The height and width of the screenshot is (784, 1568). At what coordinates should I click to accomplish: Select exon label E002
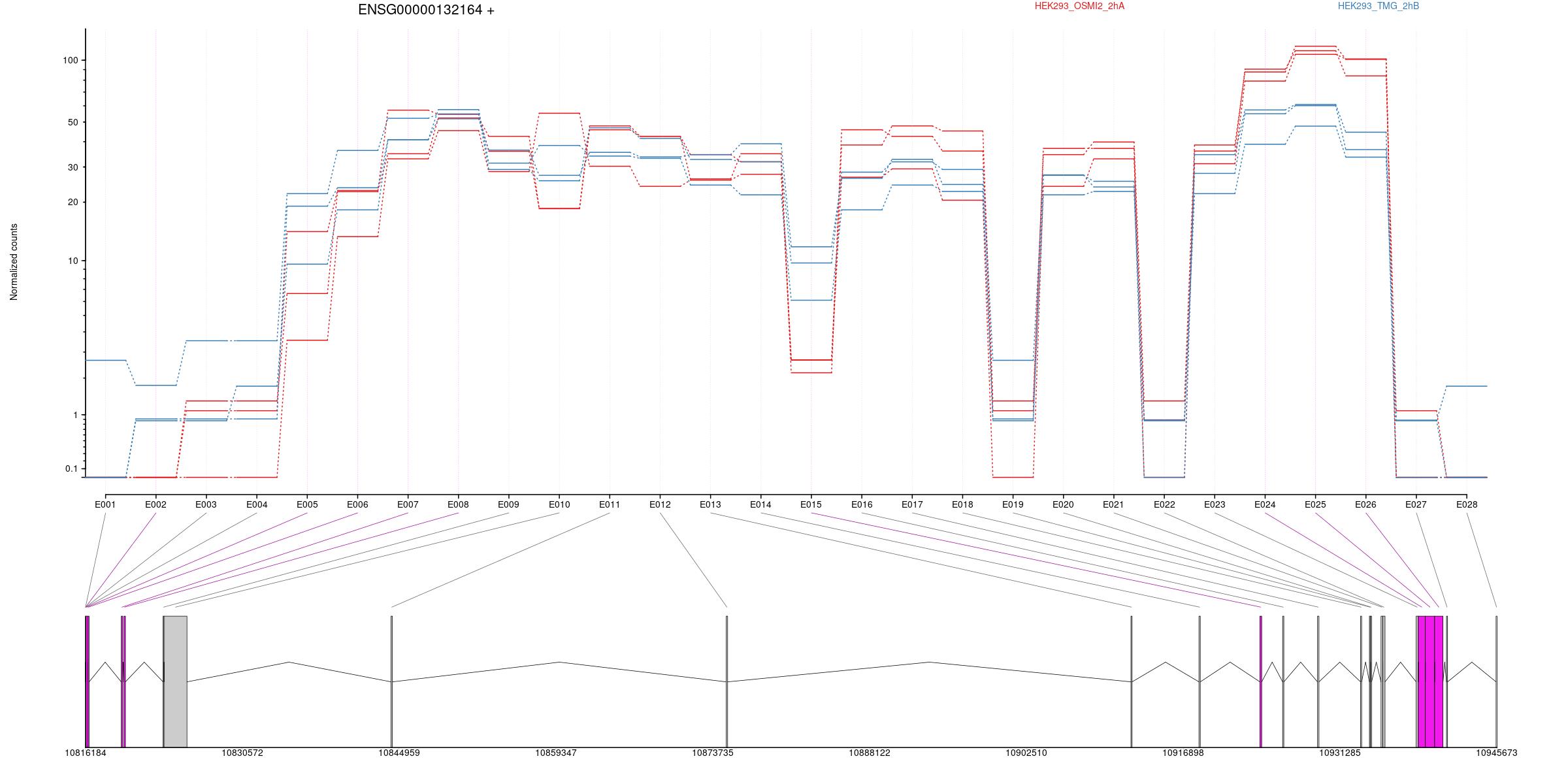155,504
